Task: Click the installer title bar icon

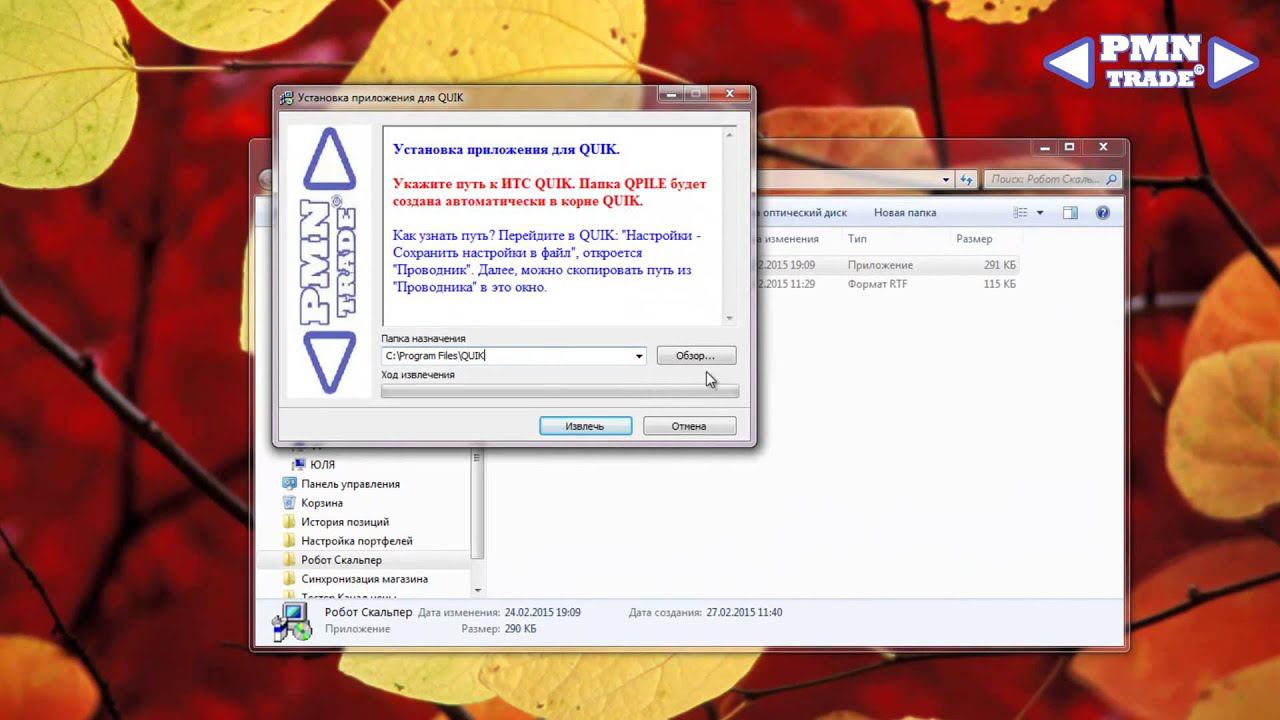Action: click(x=286, y=98)
